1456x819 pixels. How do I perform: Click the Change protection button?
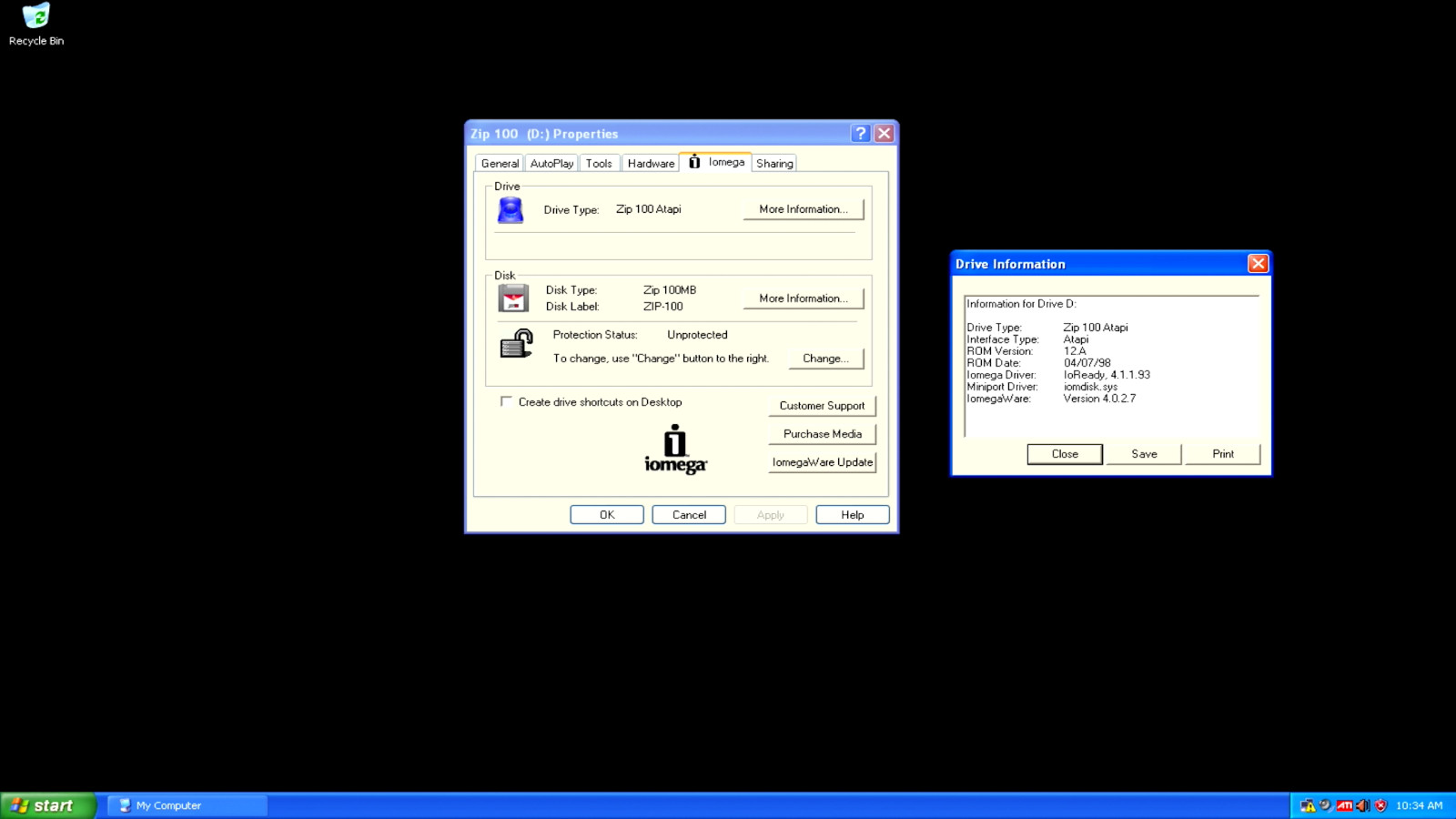pyautogui.click(x=825, y=359)
